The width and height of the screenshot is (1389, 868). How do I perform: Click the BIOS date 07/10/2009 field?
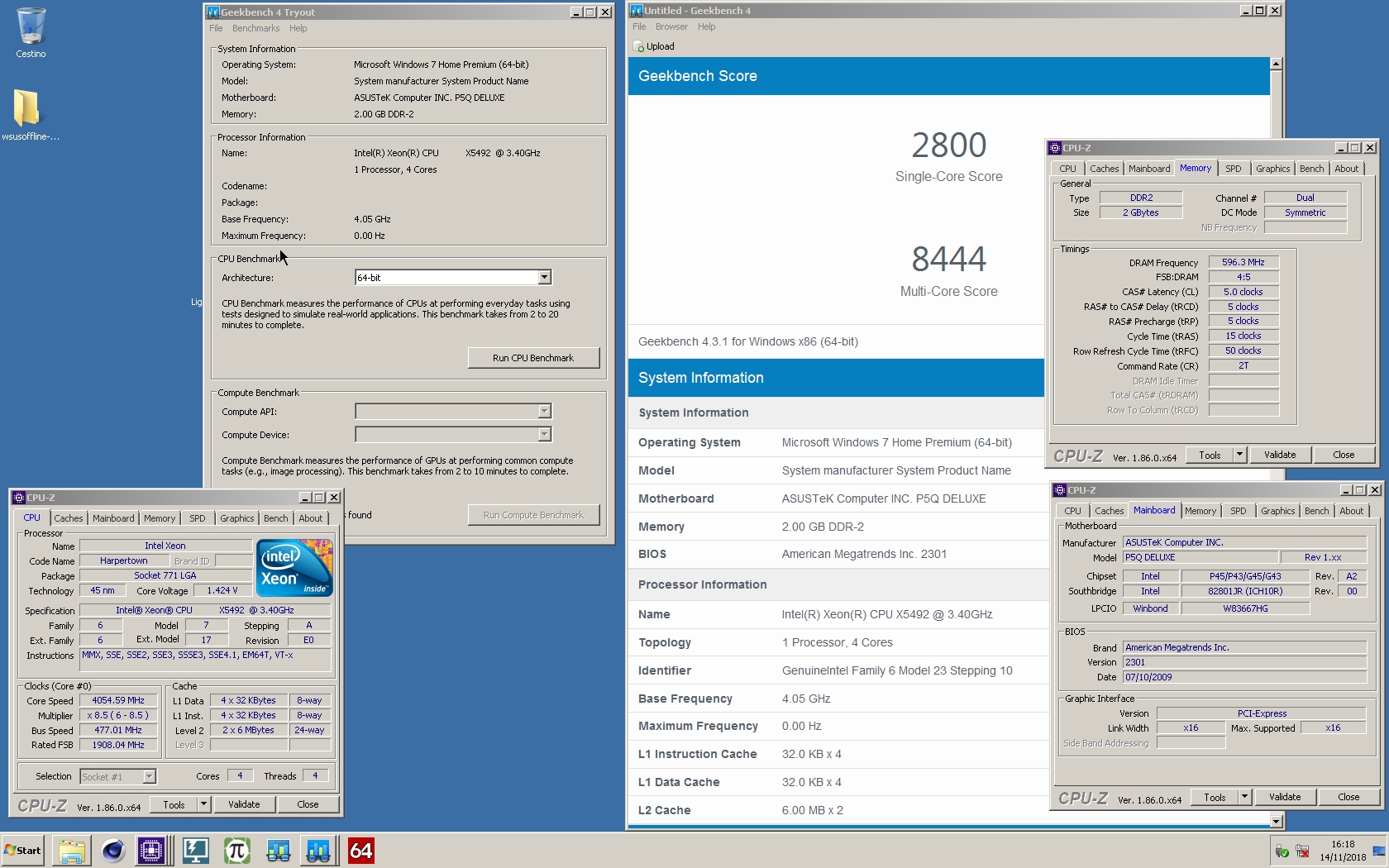tap(1244, 677)
